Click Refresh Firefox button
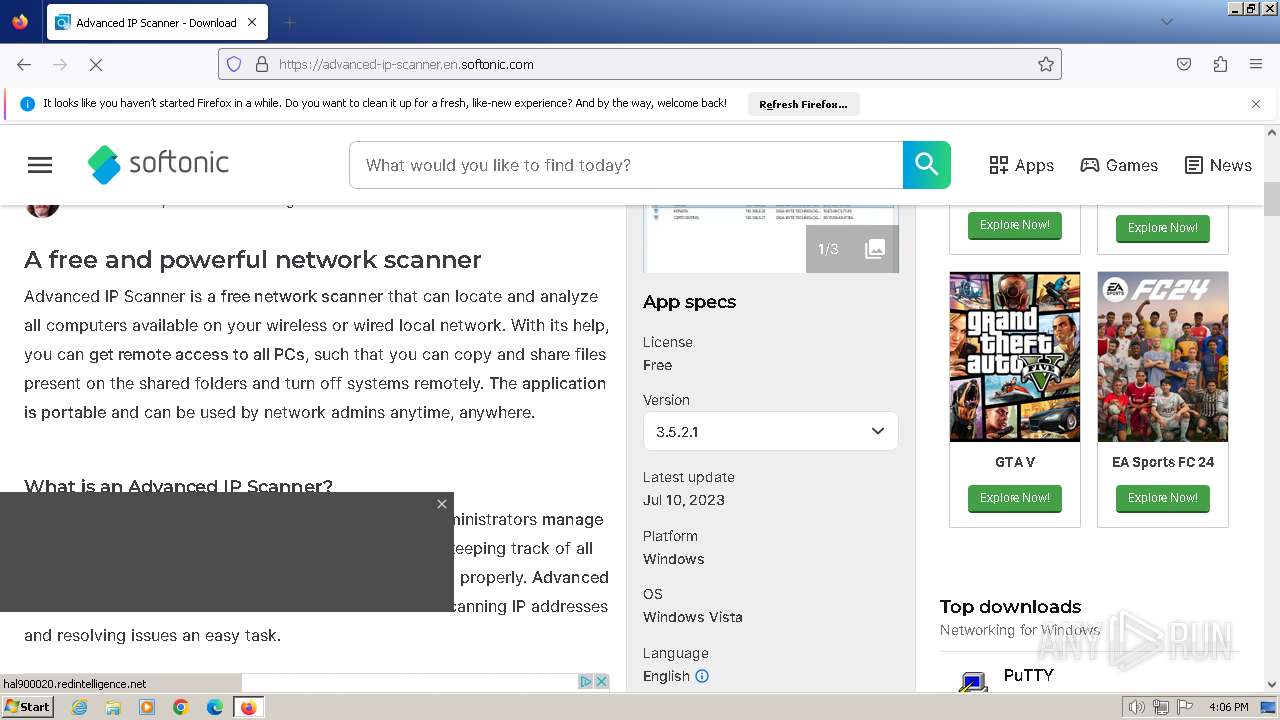This screenshot has height=720, width=1280. tap(803, 104)
